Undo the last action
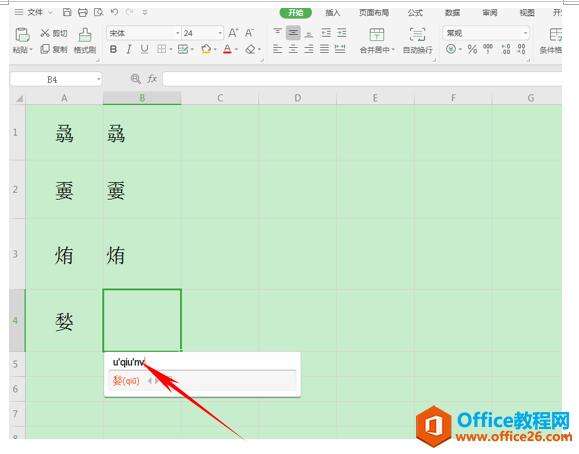 pos(114,12)
